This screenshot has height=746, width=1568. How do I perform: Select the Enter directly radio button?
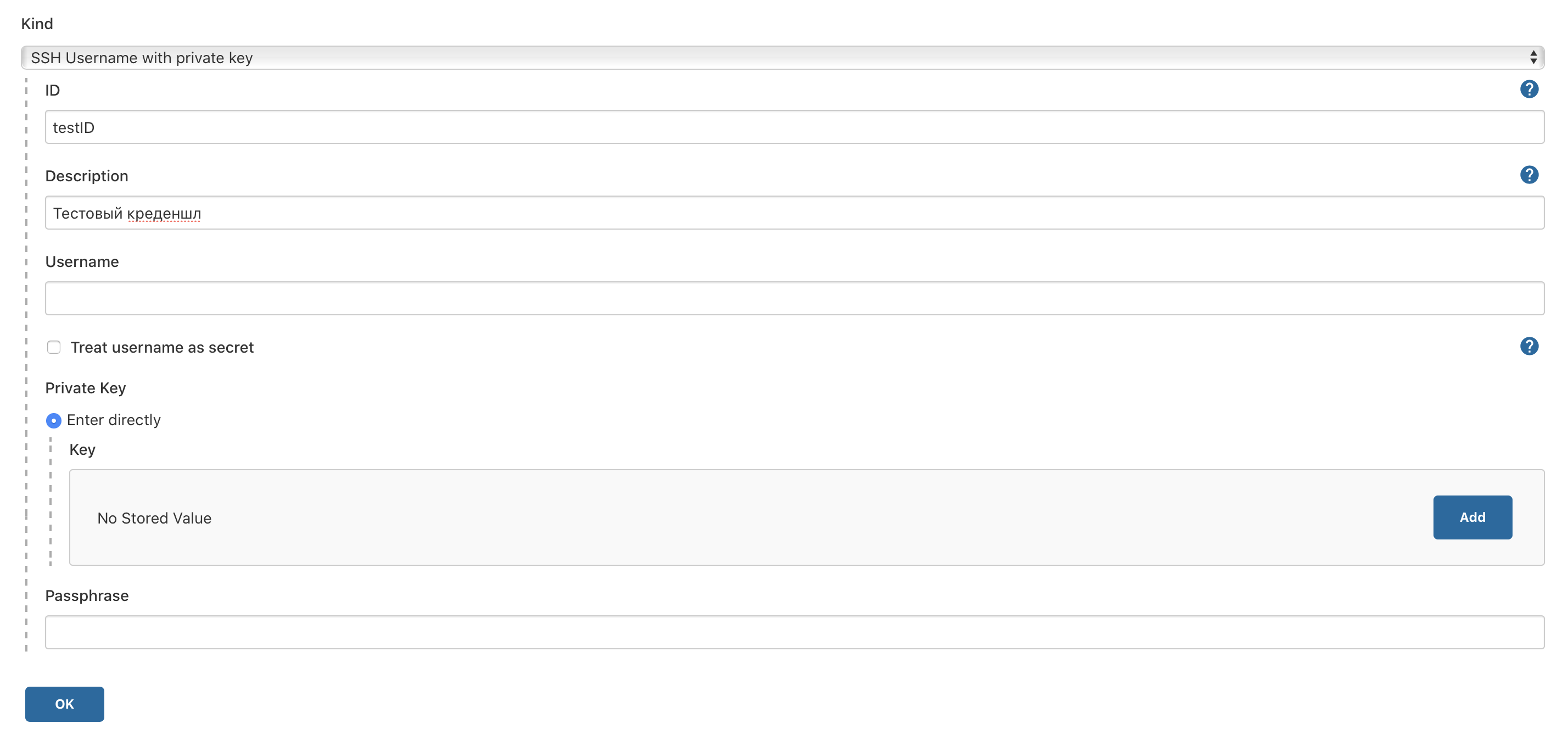[54, 420]
